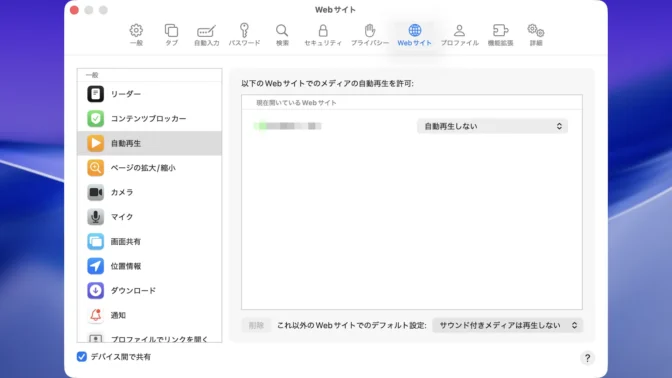Open the 機能拡張 (Extensions) icon tab

click(x=501, y=35)
